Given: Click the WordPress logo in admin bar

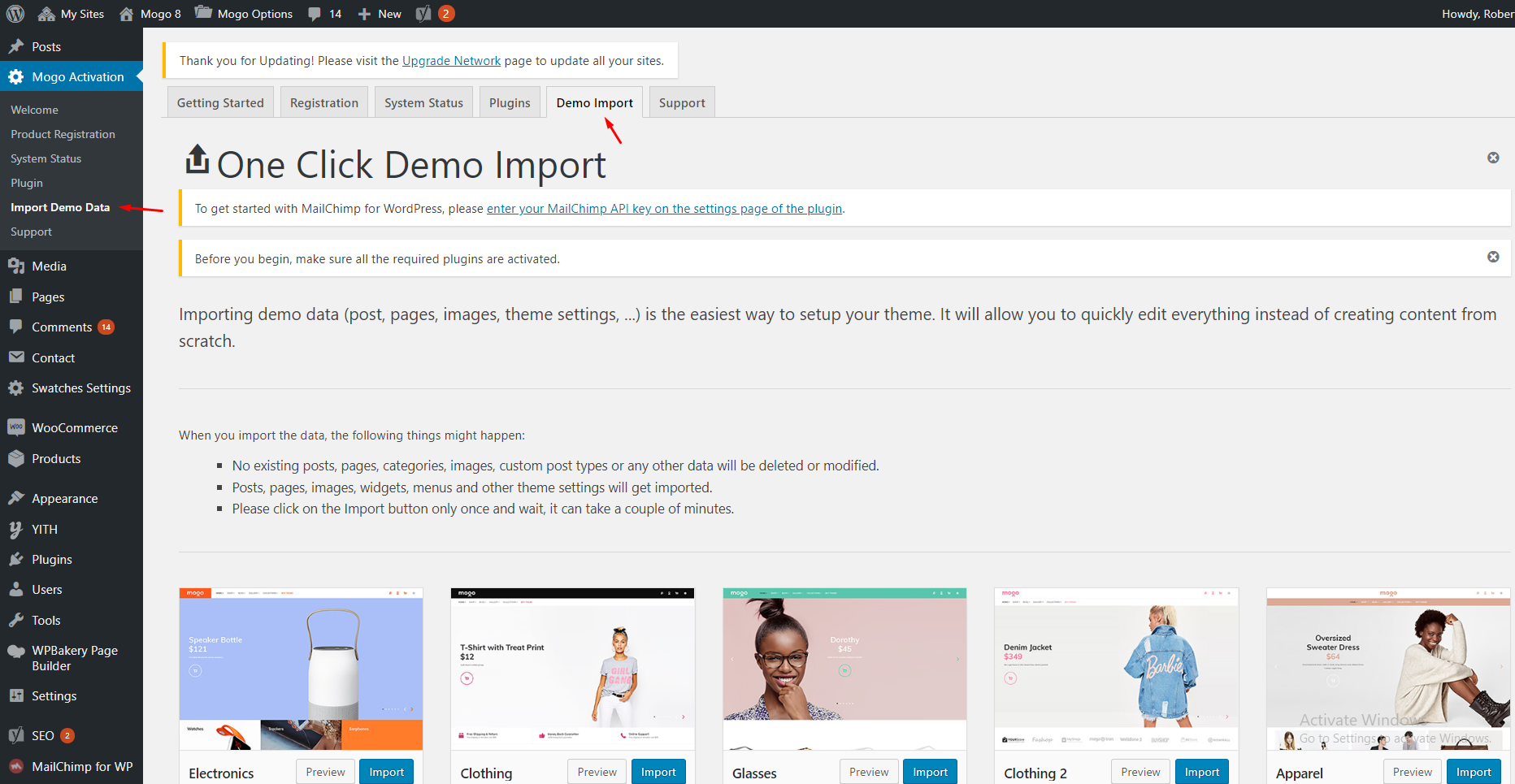Looking at the screenshot, I should pos(15,14).
